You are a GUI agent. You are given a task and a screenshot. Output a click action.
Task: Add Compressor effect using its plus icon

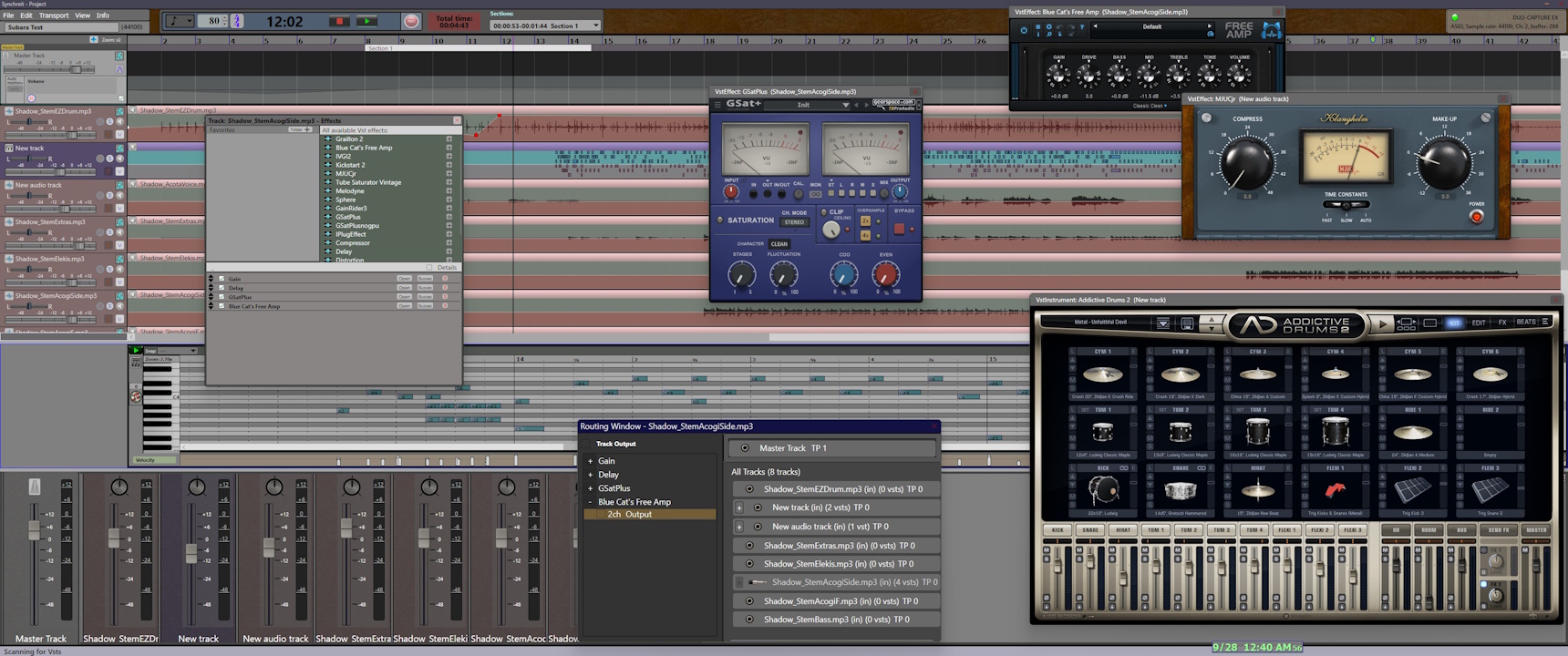pyautogui.click(x=449, y=243)
